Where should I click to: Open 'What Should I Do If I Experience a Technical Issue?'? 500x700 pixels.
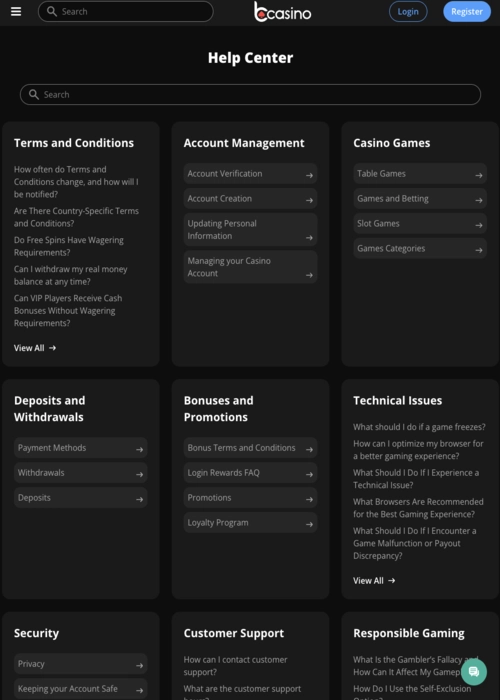pyautogui.click(x=416, y=479)
